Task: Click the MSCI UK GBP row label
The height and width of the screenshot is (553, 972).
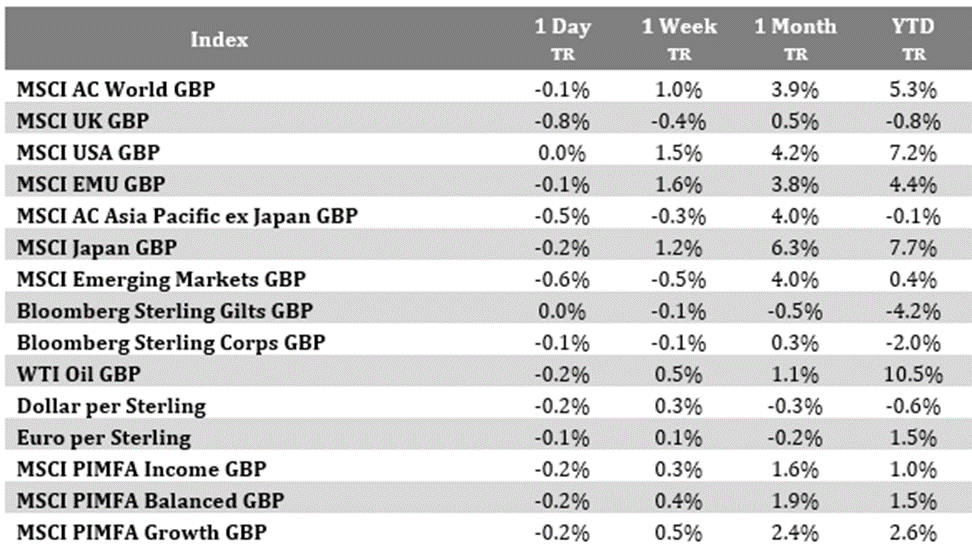Action: point(83,121)
